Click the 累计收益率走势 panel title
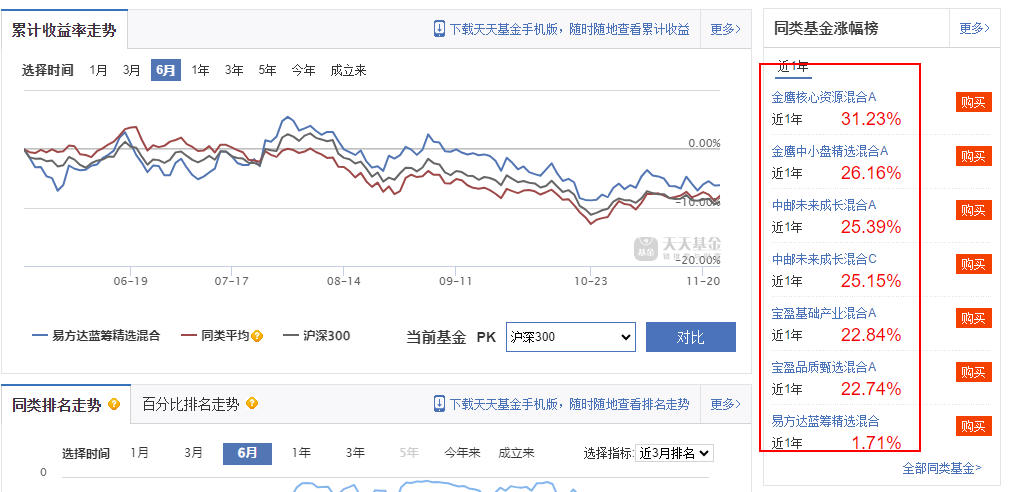Image resolution: width=1010 pixels, height=492 pixels. tap(64, 30)
